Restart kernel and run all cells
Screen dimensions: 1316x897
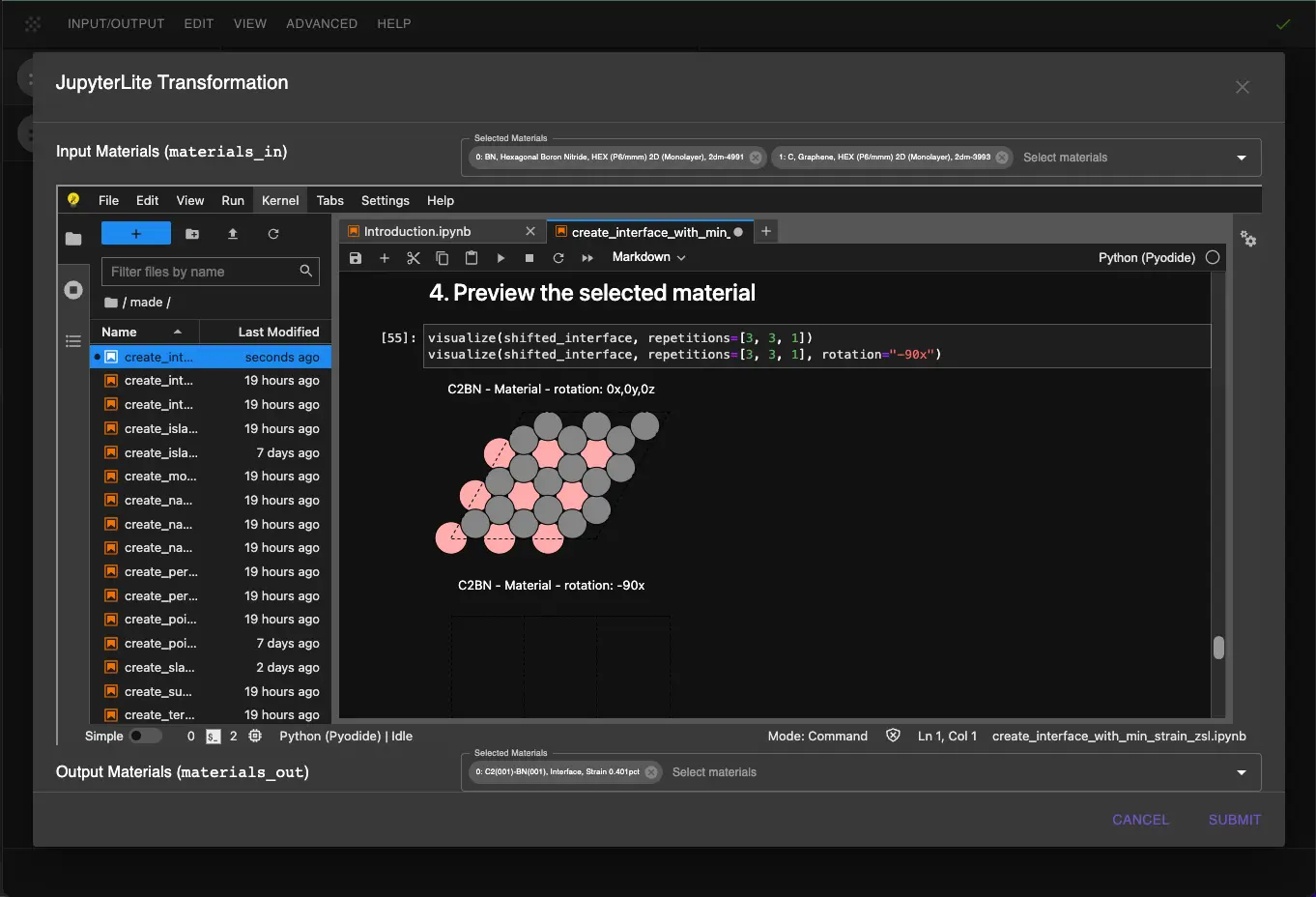[587, 258]
